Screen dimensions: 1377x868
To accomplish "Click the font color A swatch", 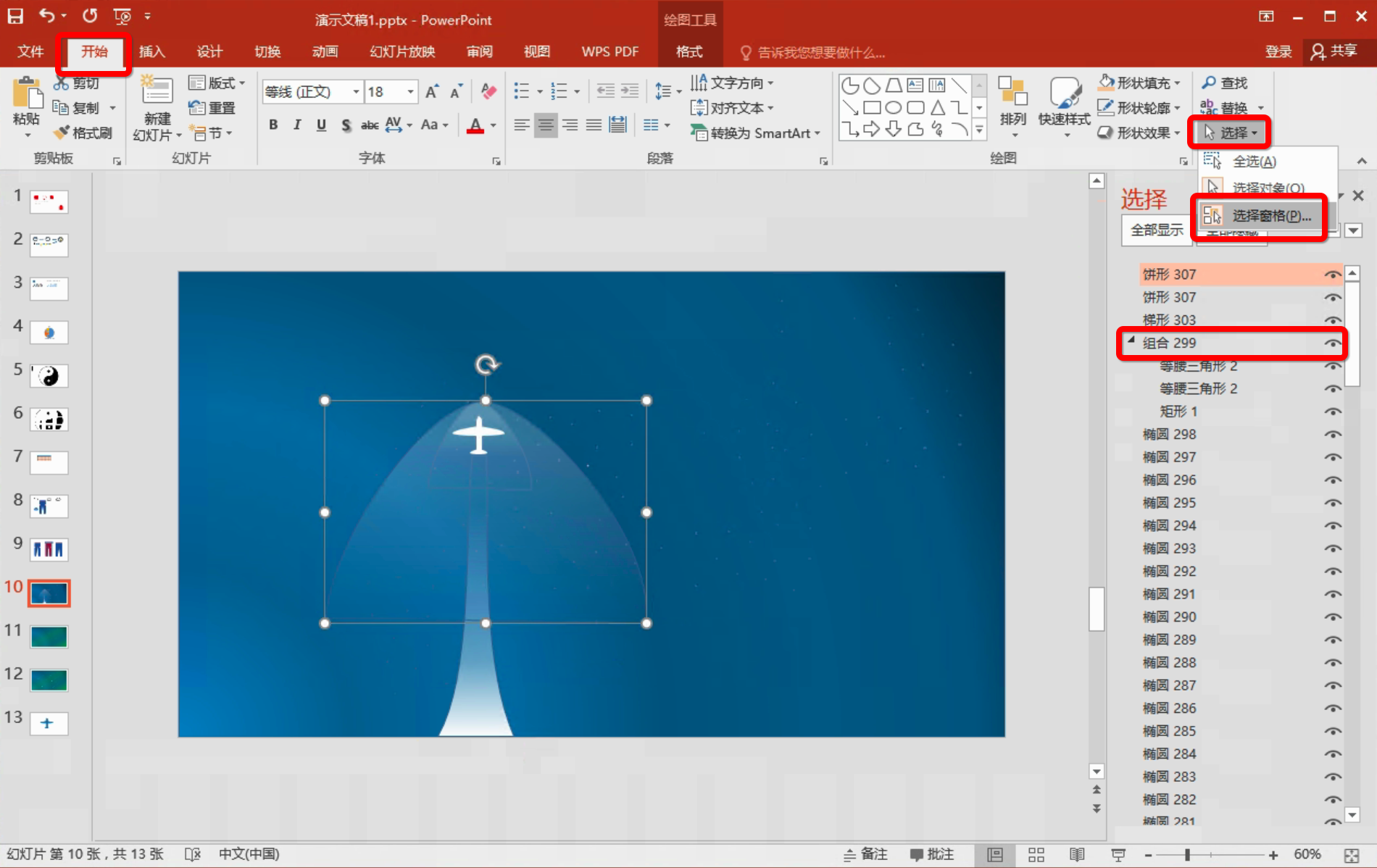I will point(475,125).
